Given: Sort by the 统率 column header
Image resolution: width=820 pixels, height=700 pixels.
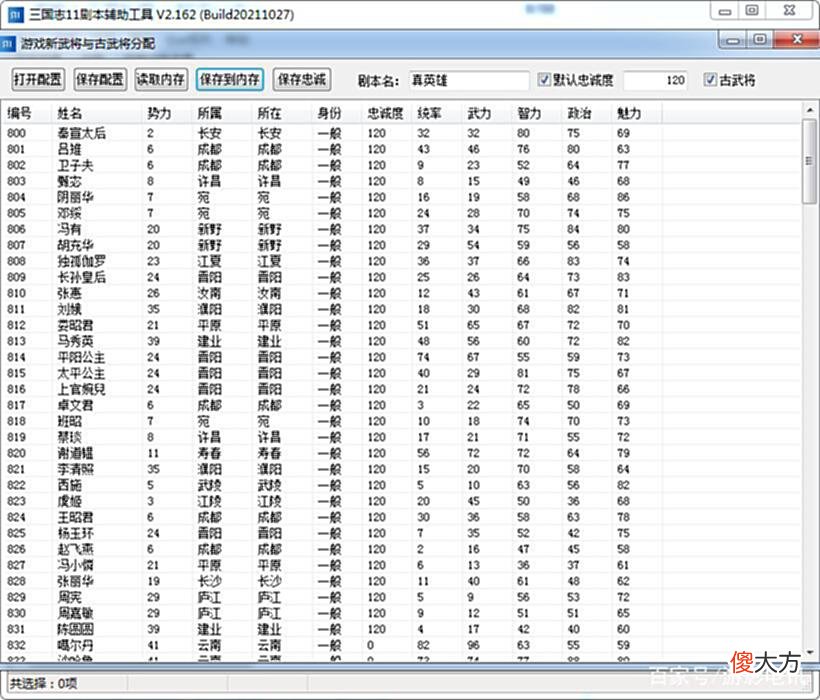Looking at the screenshot, I should point(438,113).
